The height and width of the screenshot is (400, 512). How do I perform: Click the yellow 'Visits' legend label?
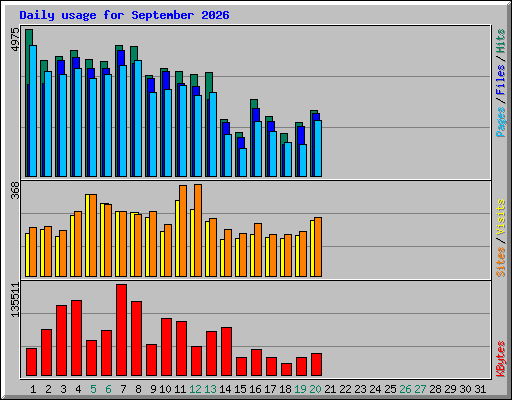coord(500,218)
